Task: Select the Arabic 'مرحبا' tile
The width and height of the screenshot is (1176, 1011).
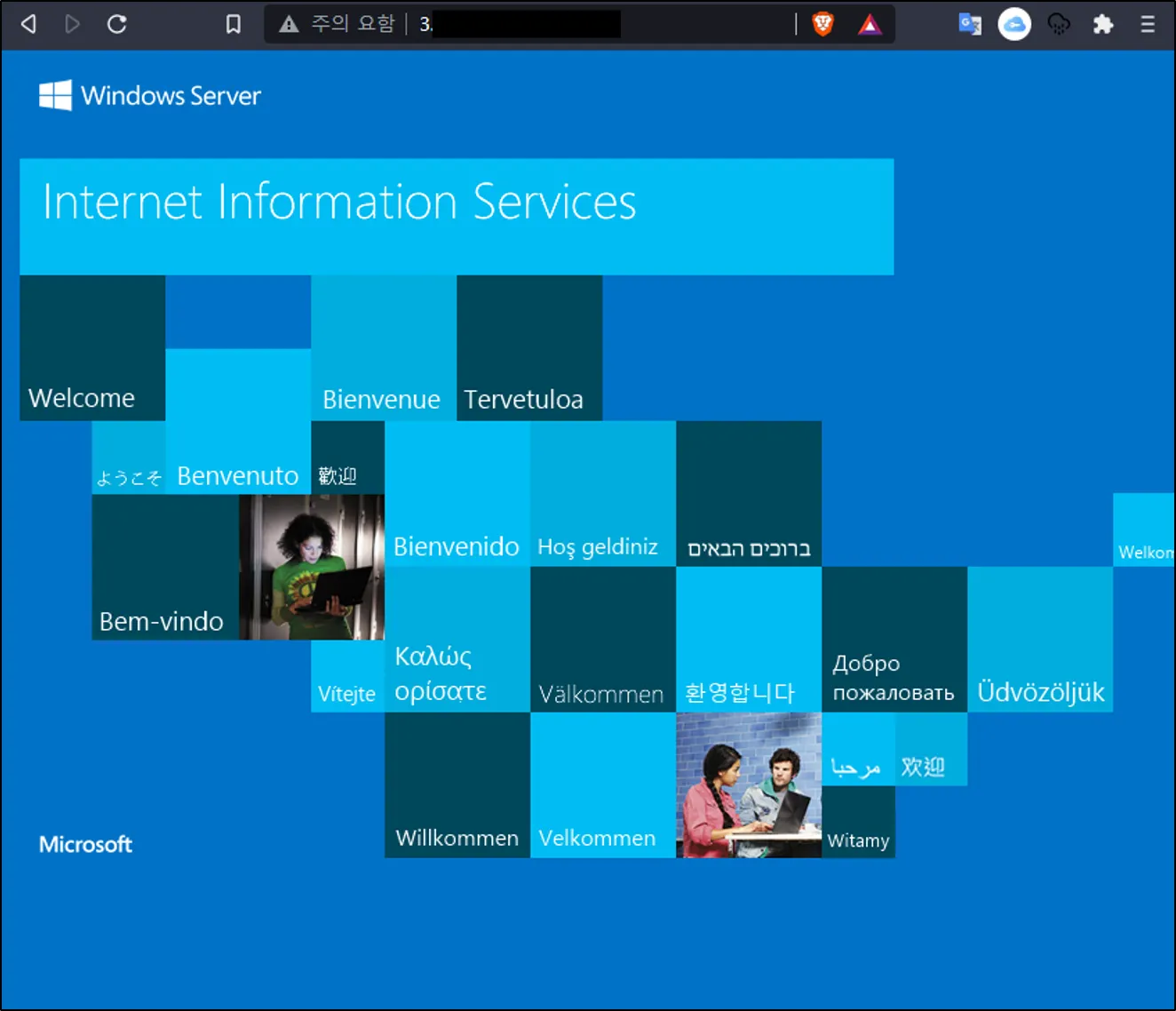Action: point(858,749)
